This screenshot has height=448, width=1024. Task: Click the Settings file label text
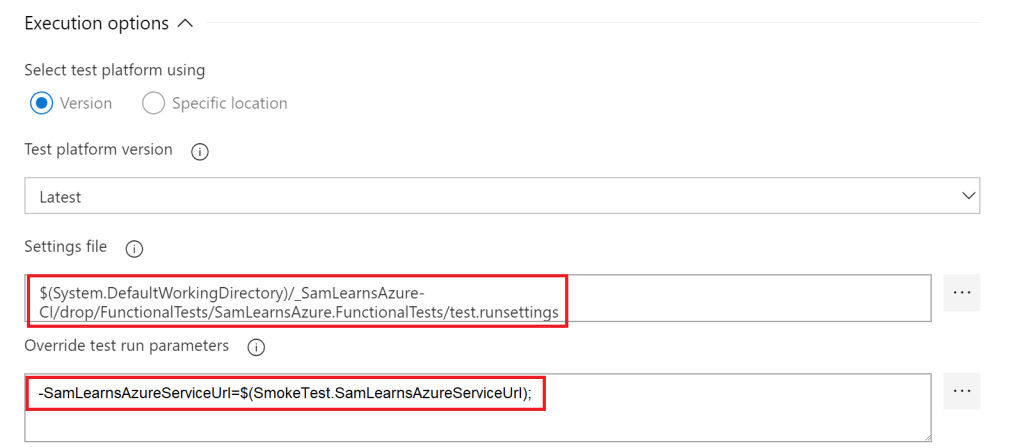click(x=67, y=247)
